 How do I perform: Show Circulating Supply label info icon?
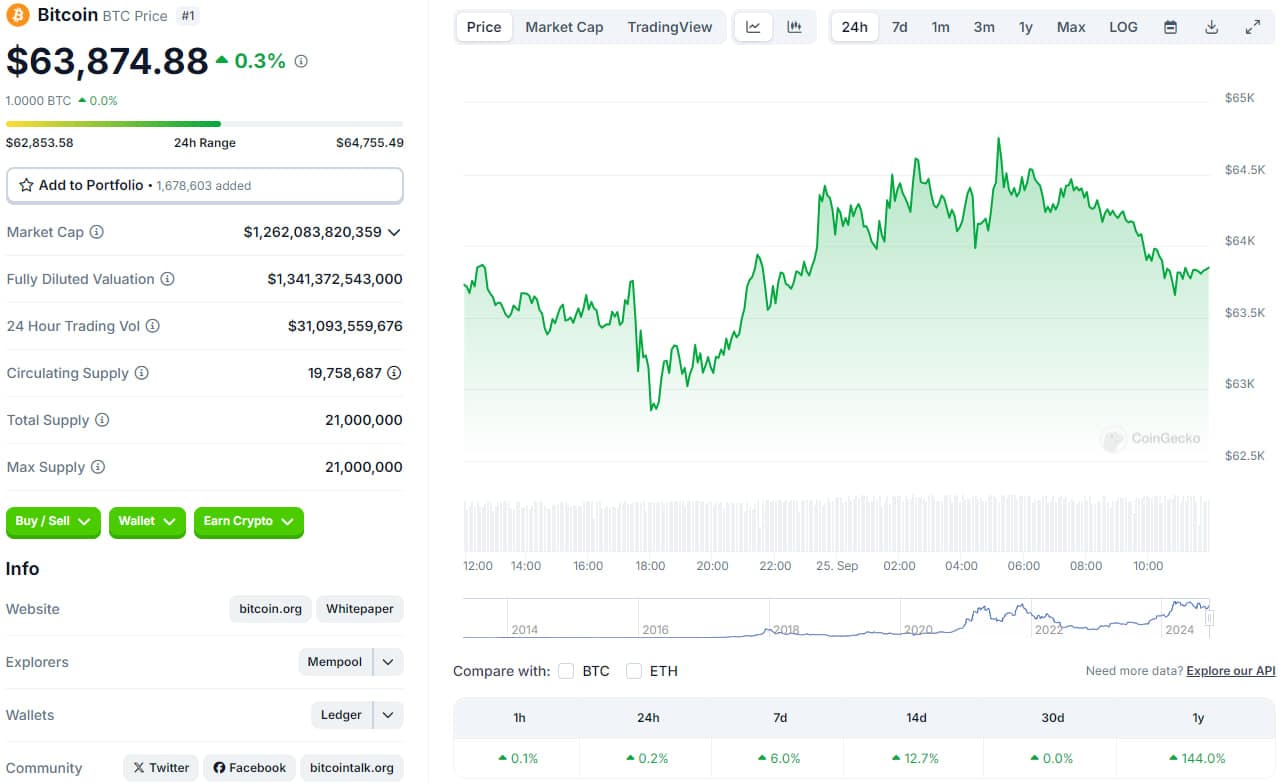[142, 373]
